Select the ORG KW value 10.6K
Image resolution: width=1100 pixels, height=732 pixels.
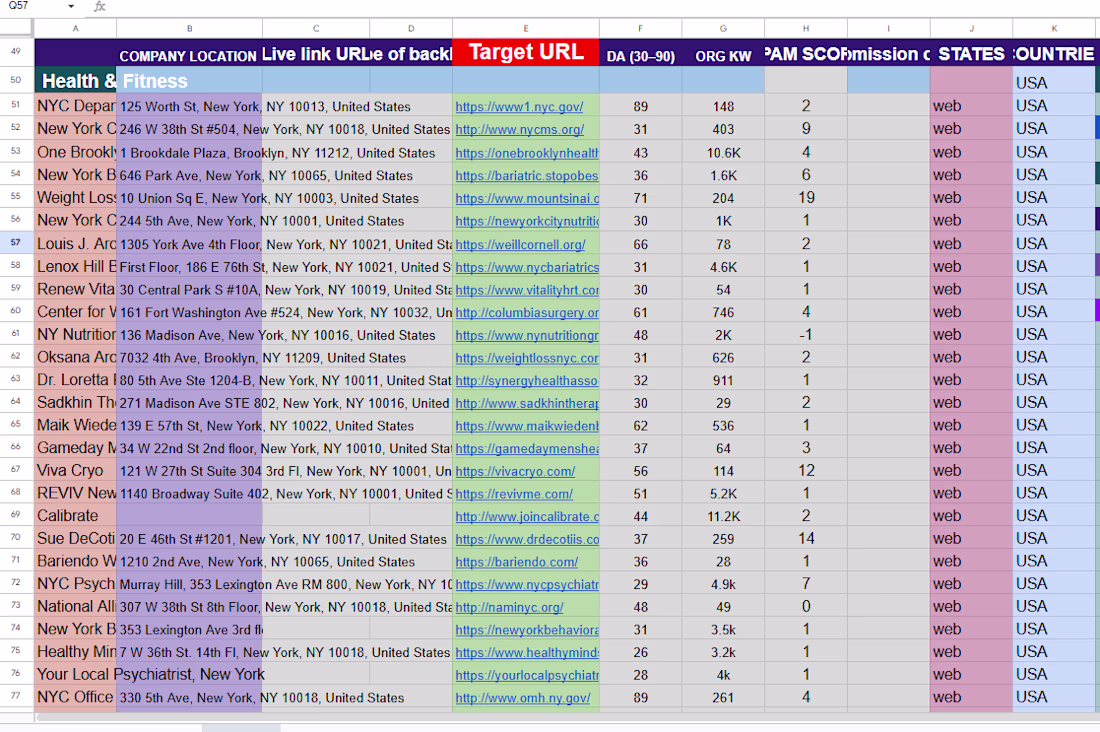pos(723,153)
